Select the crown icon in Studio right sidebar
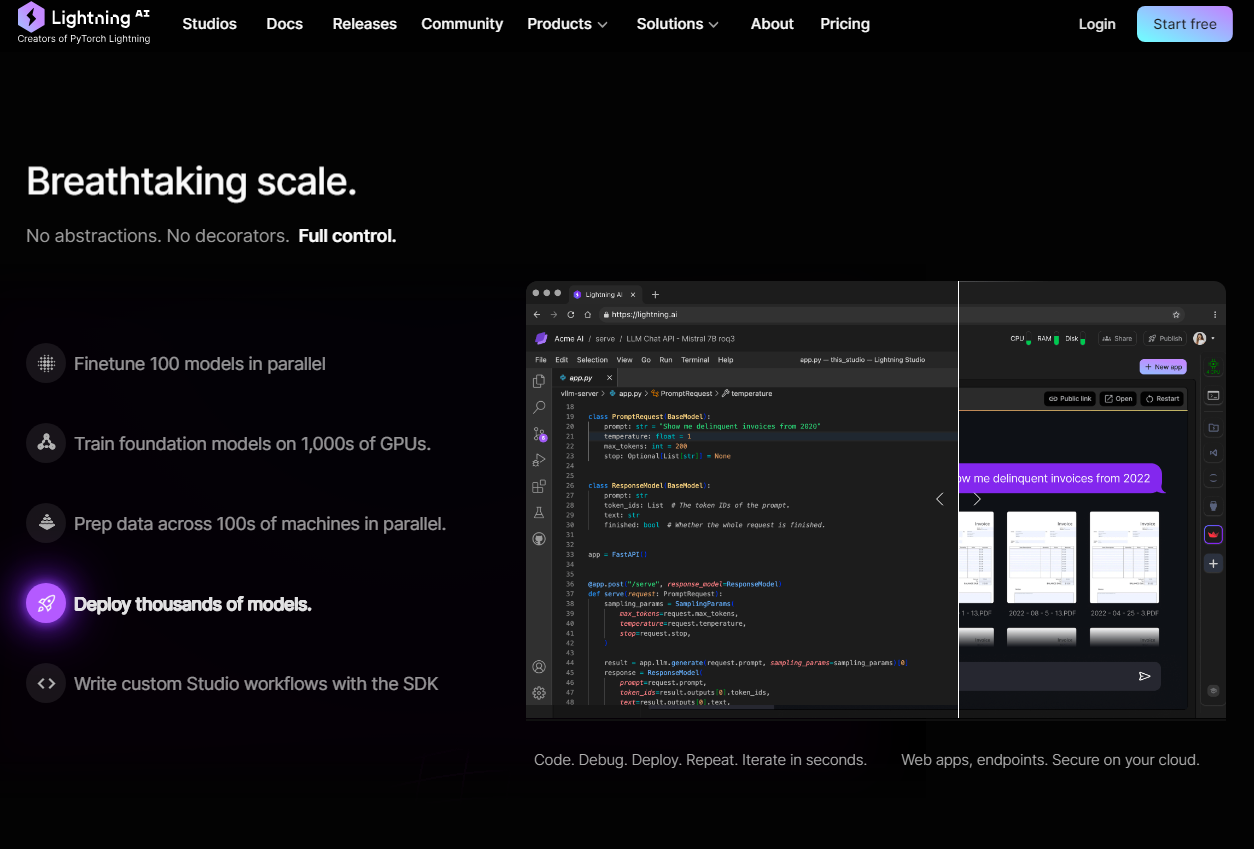Viewport: 1254px width, 849px height. 1213,535
